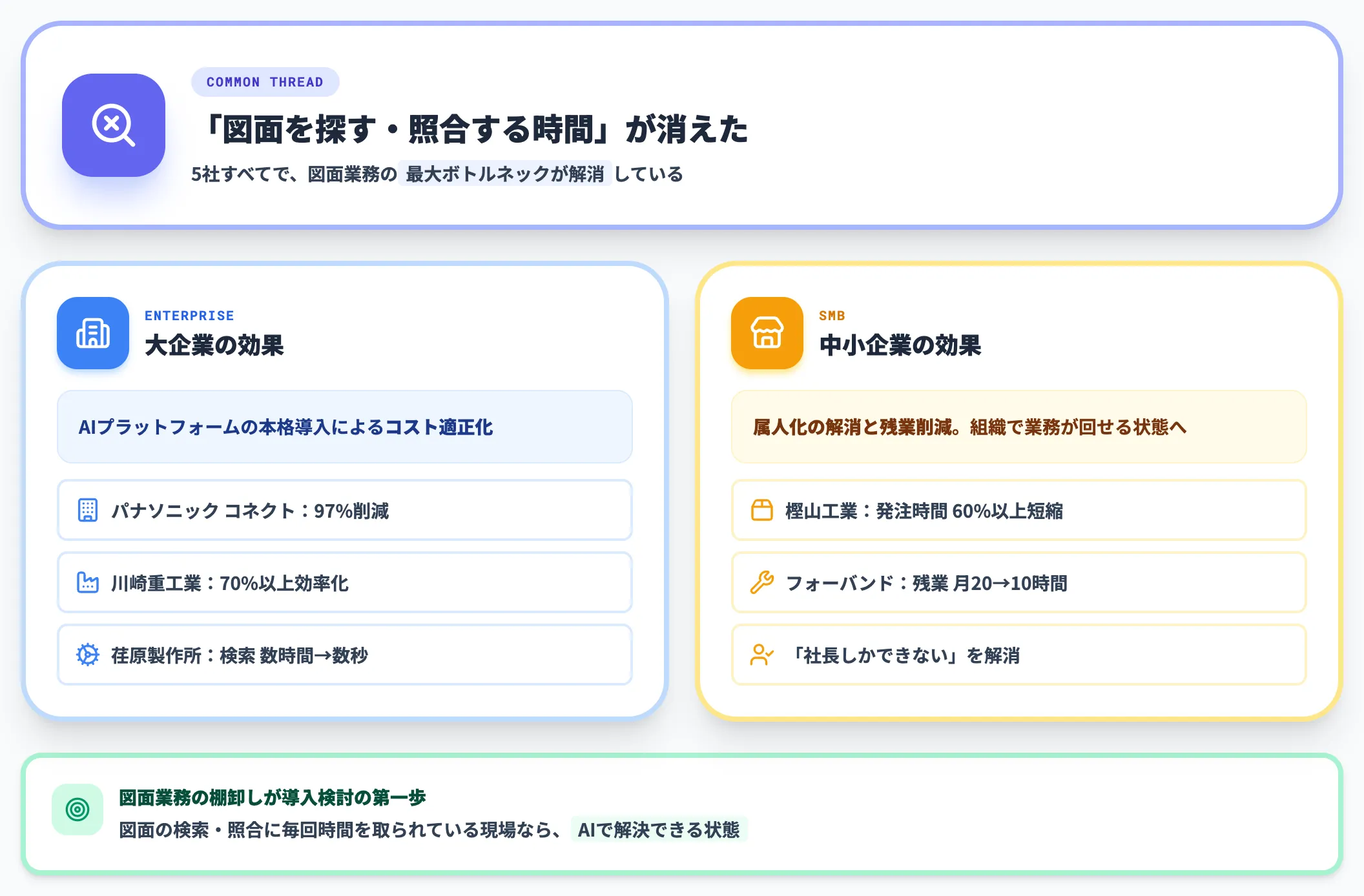This screenshot has width=1364, height=896.
Task: Select the 「社長しかできない」を解消 row
Action: pos(1019,655)
